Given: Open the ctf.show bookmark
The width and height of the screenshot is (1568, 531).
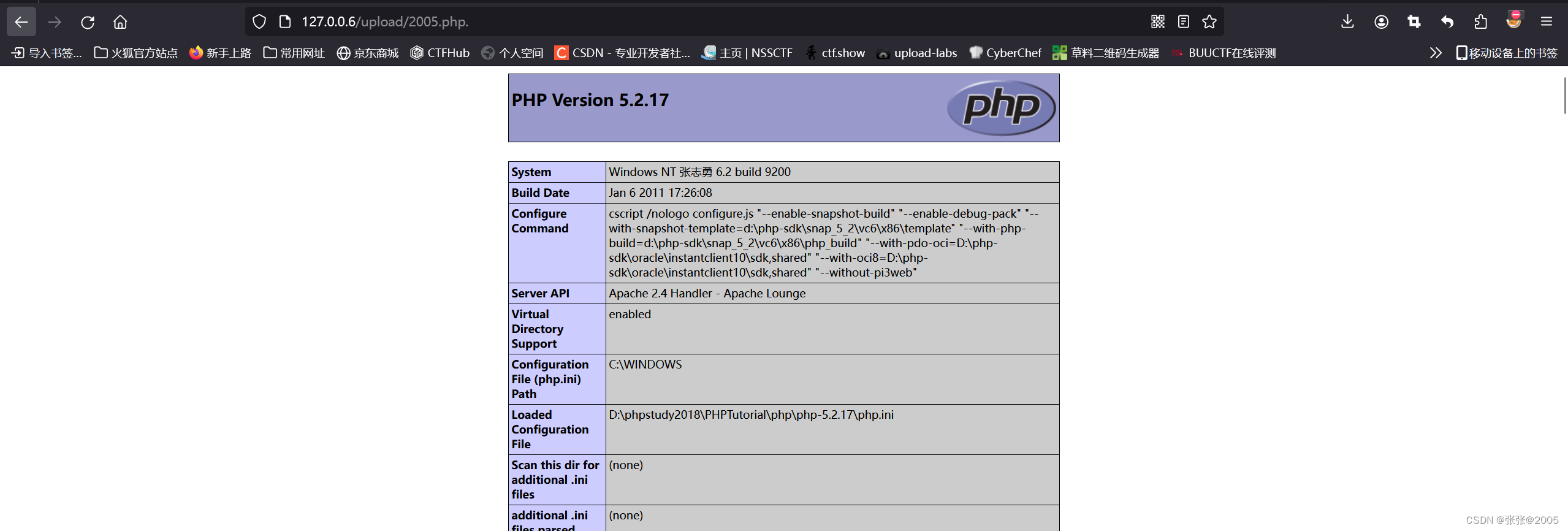Looking at the screenshot, I should pyautogui.click(x=835, y=53).
